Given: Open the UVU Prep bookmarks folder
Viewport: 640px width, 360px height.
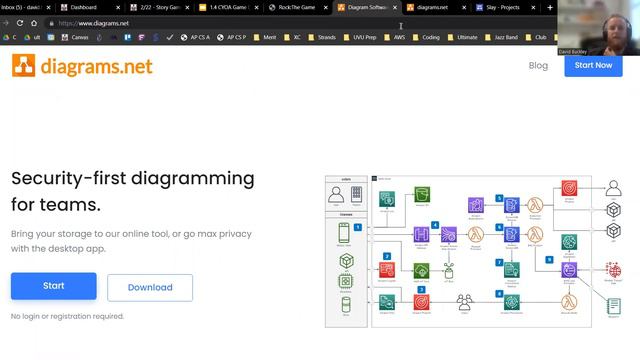Looking at the screenshot, I should pos(360,37).
